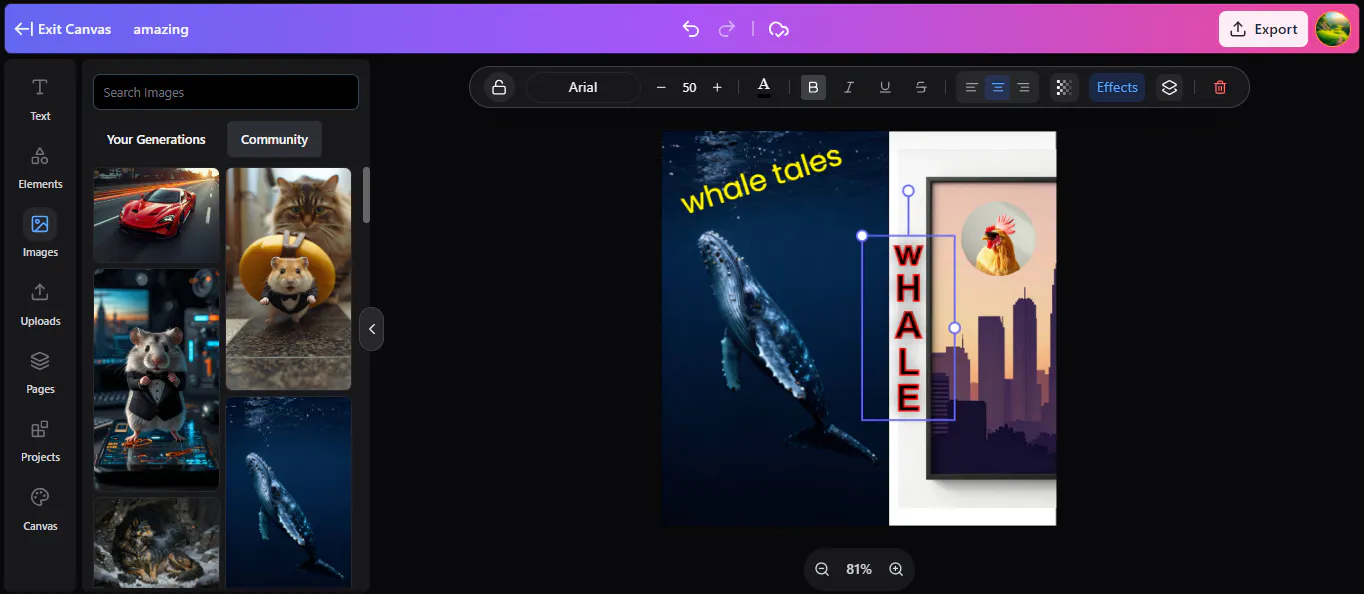Screen dimensions: 1364x594
Task: Delete the selected element with trash icon
Action: [x=1220, y=87]
